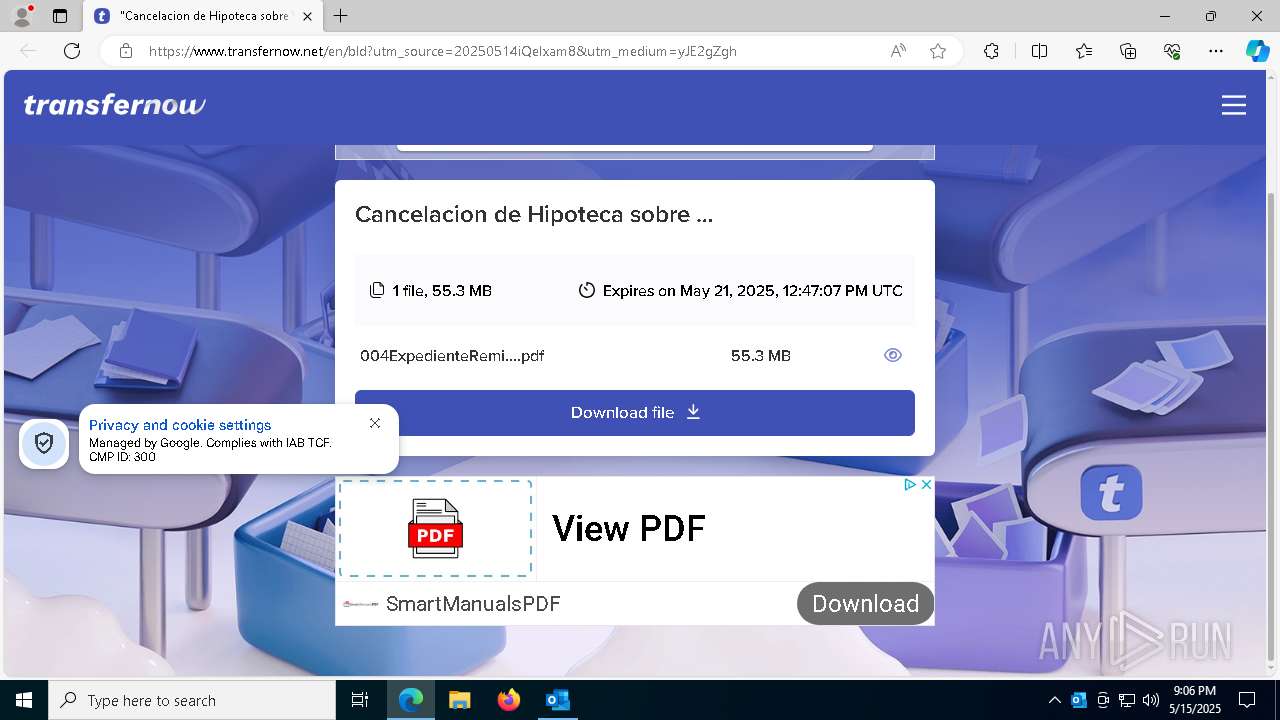Viewport: 1280px width, 720px height.
Task: Go back to previous page
Action: (x=28, y=51)
